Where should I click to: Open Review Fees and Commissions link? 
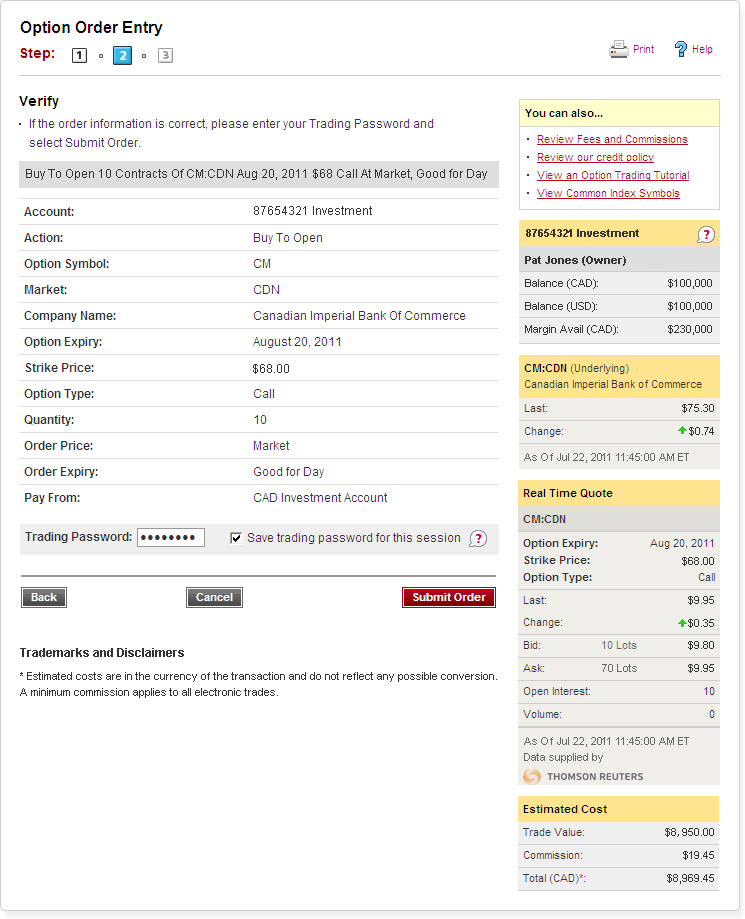612,139
